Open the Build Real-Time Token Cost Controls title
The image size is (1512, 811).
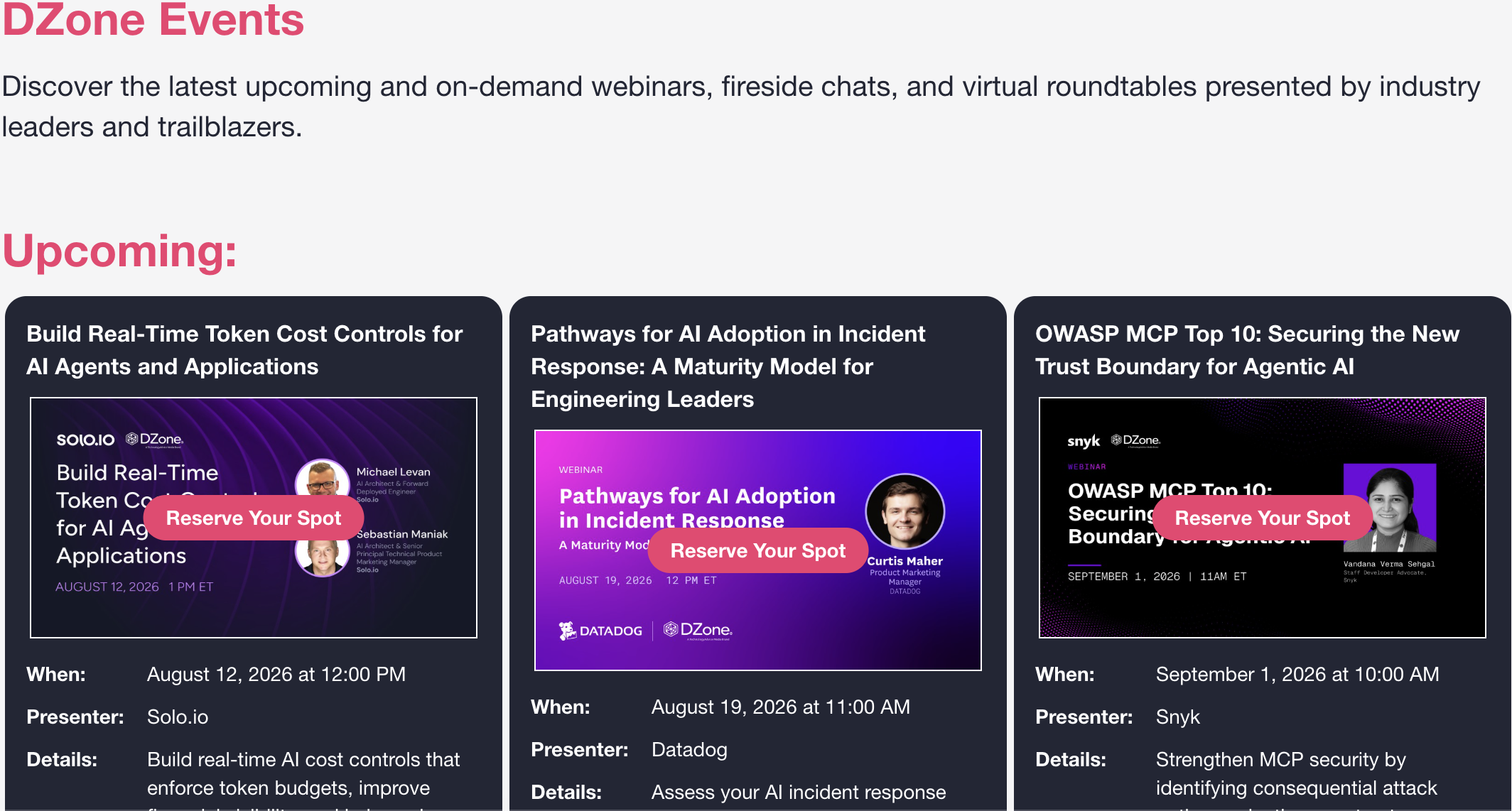(x=244, y=350)
